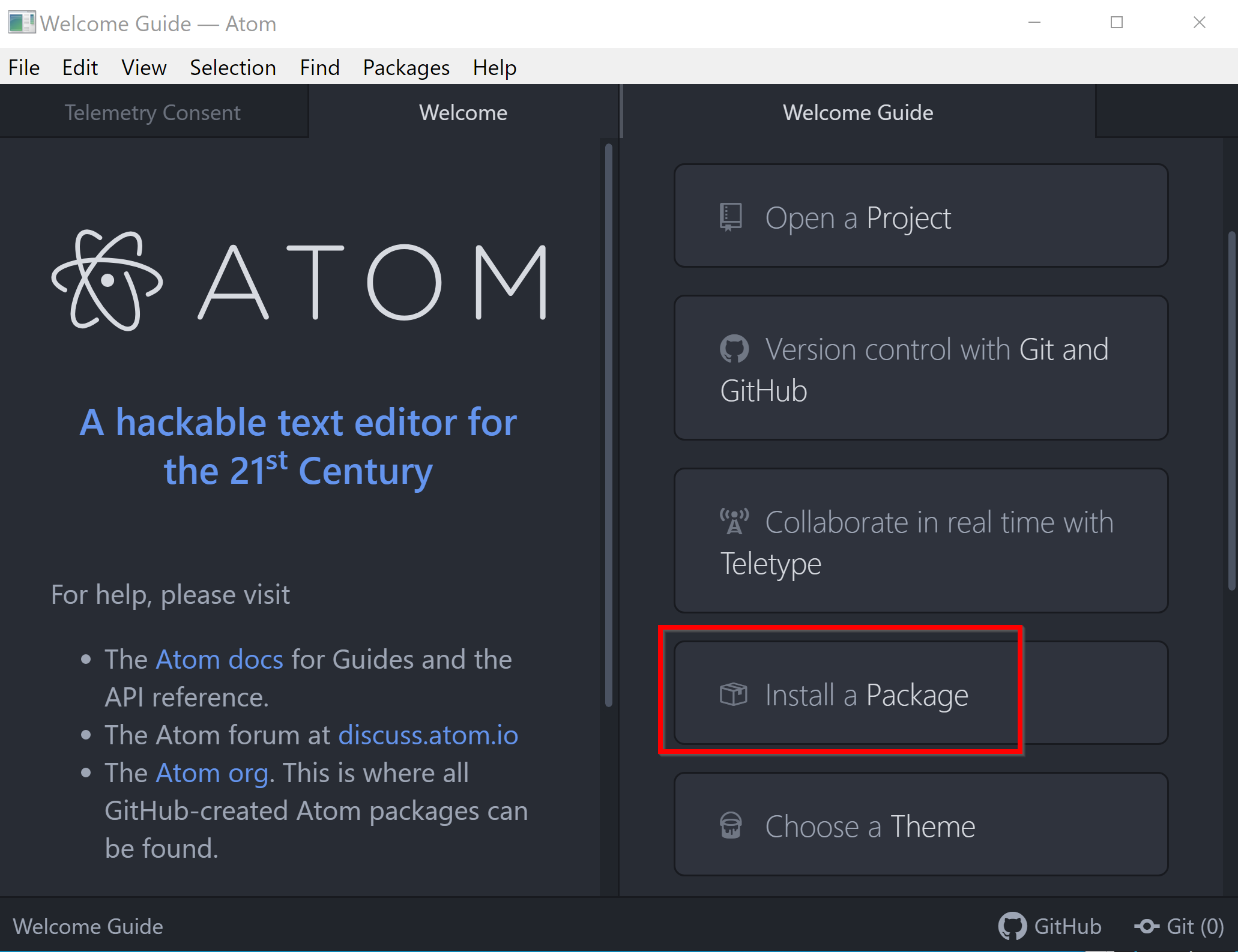Expand the Open a Project section

(x=921, y=216)
